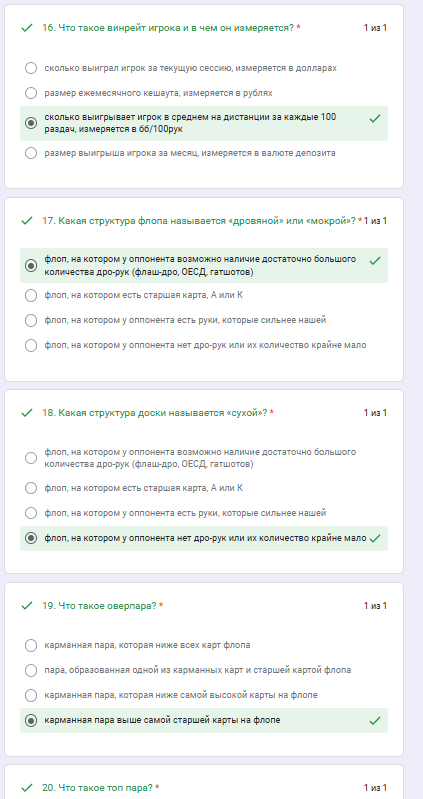Click correct-answer checkmark in question 18 selected row

pyautogui.click(x=375, y=538)
